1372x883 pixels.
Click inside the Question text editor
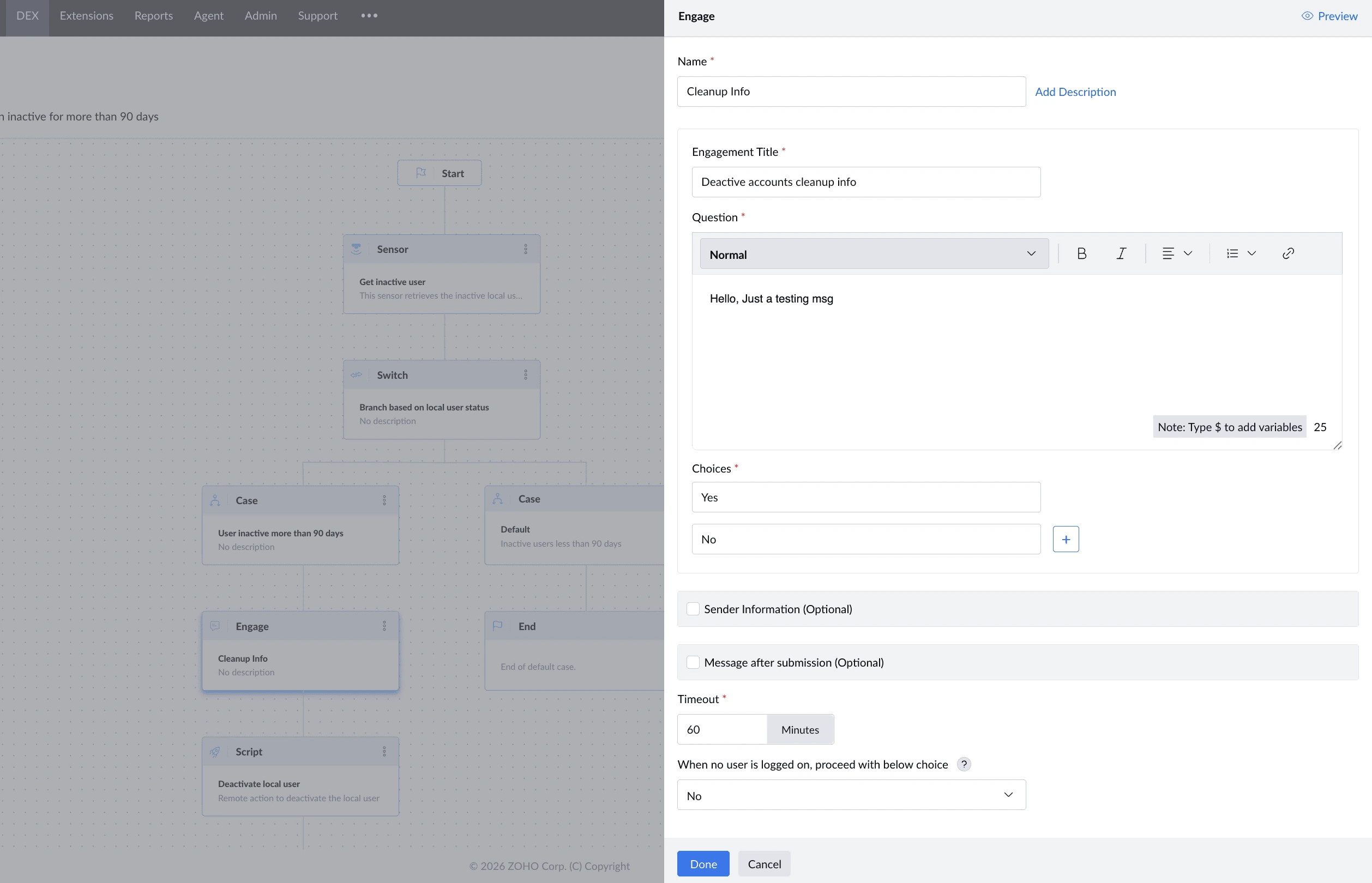pos(1016,361)
